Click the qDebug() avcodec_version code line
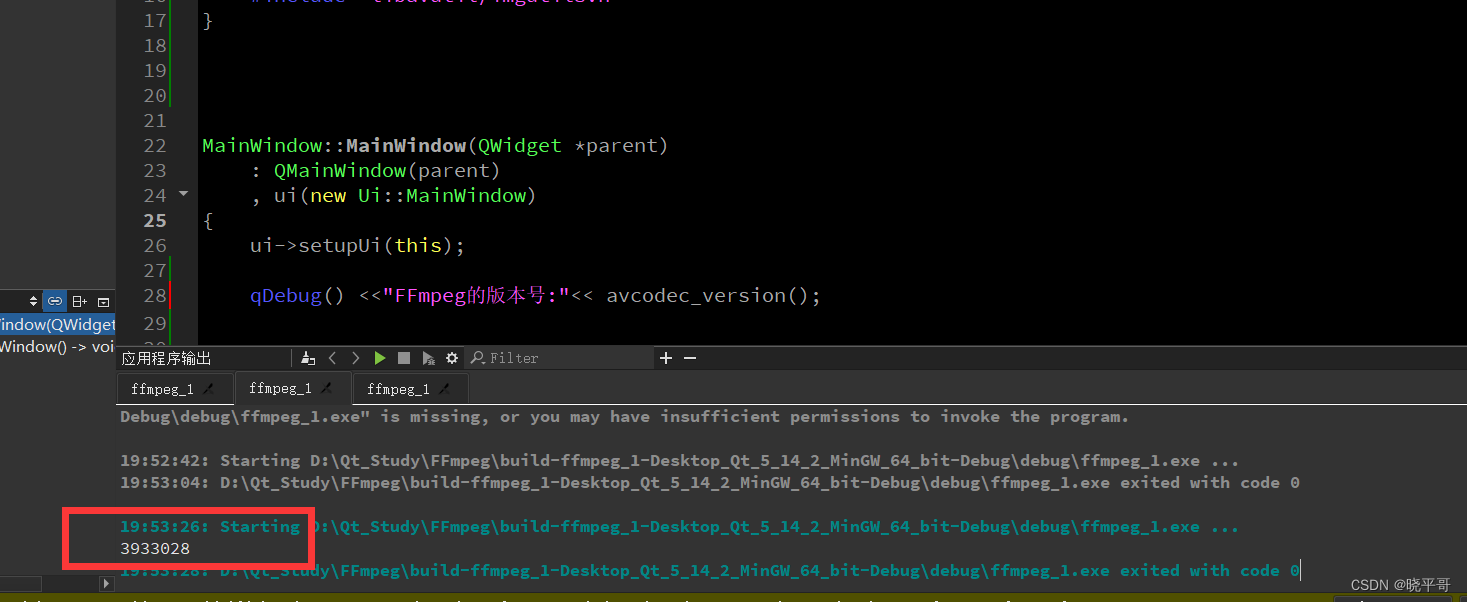Viewport: 1467px width, 602px height. pos(535,296)
